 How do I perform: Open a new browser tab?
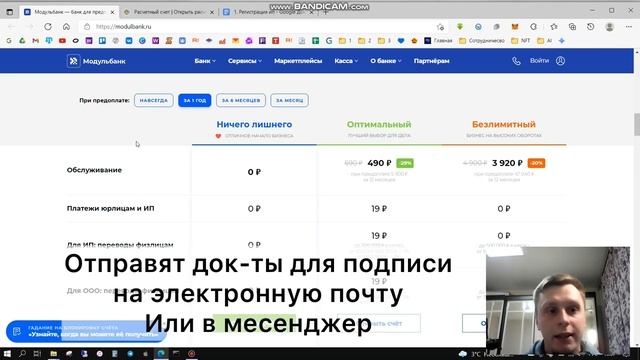click(326, 12)
